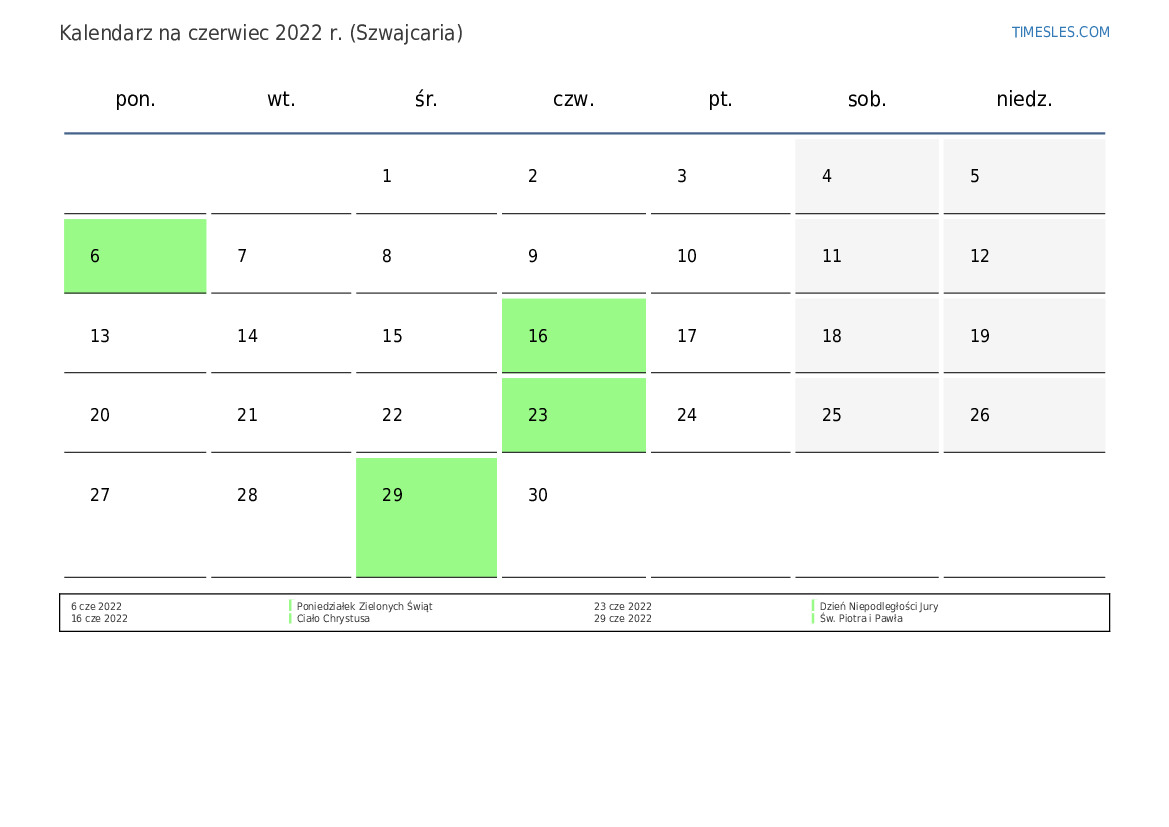1169x827 pixels.
Task: Click legend date '29 cze 2022'
Action: point(623,618)
